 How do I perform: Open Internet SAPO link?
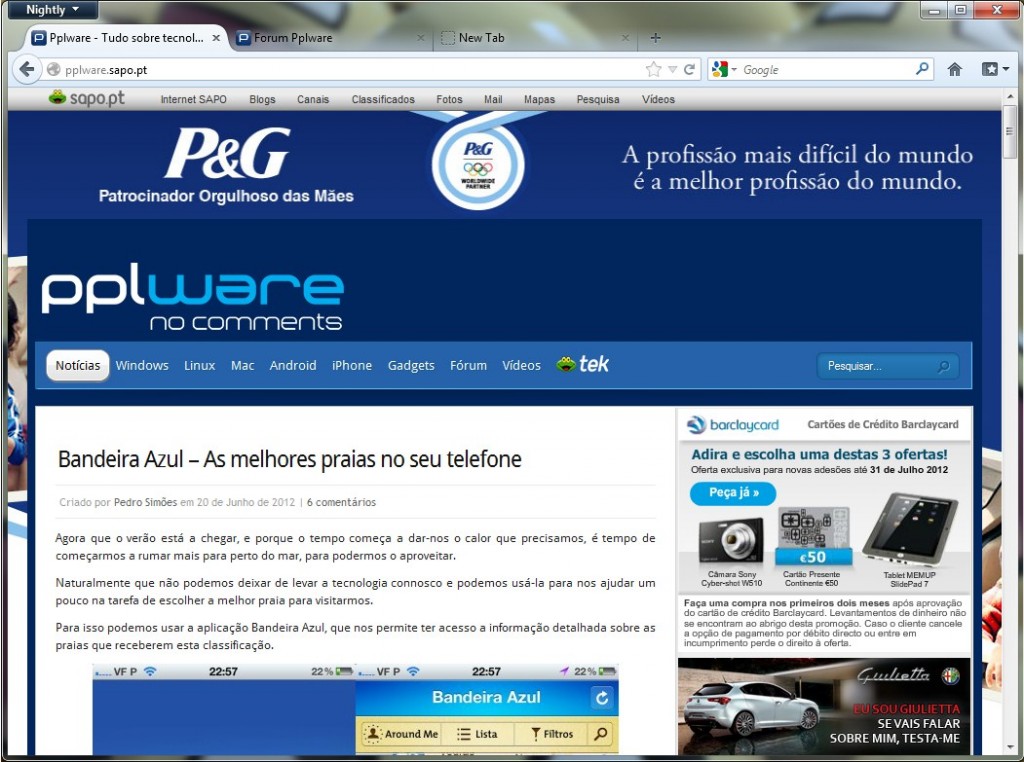click(193, 99)
